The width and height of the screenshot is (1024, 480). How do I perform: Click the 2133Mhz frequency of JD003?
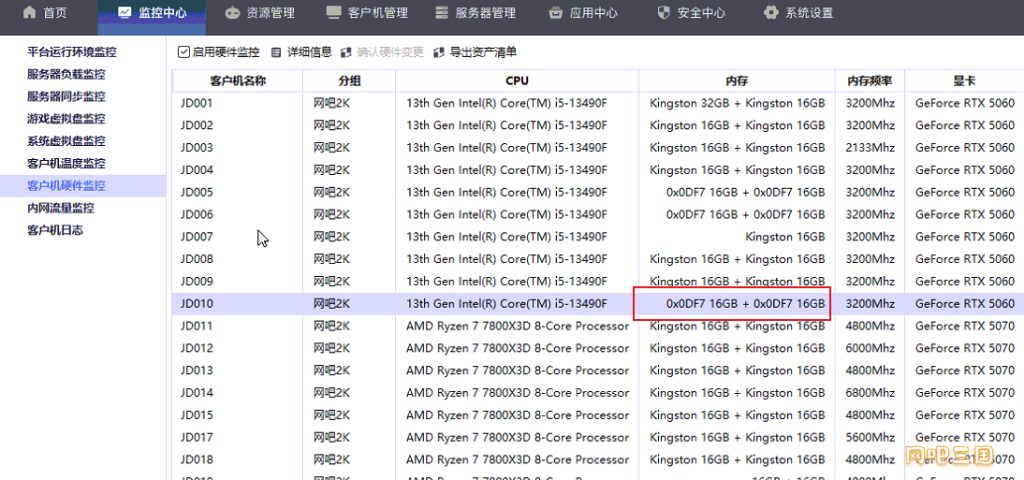[870, 148]
